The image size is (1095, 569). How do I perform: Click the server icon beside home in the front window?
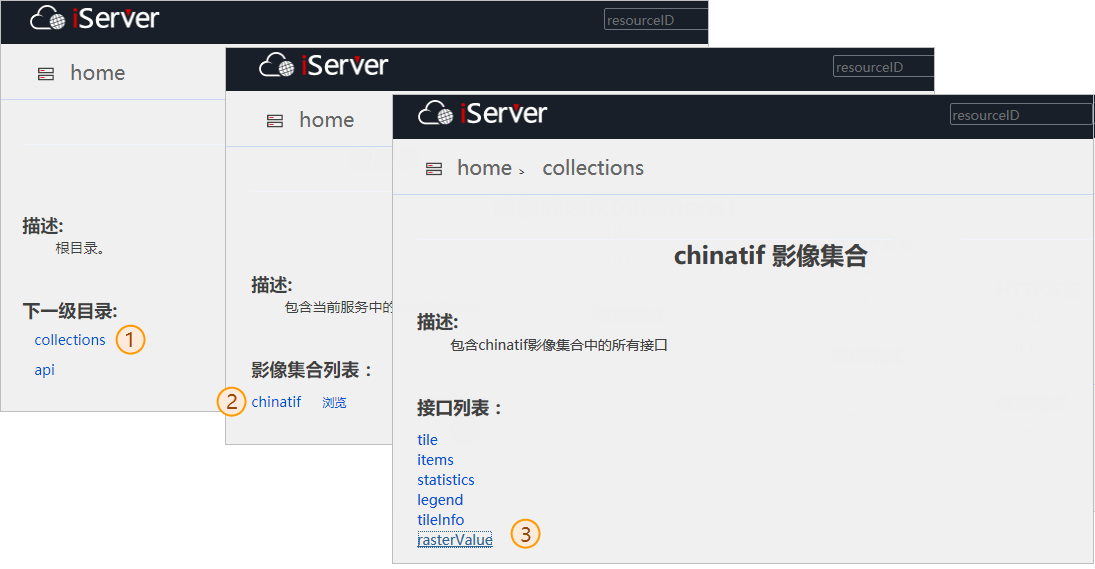pyautogui.click(x=434, y=169)
